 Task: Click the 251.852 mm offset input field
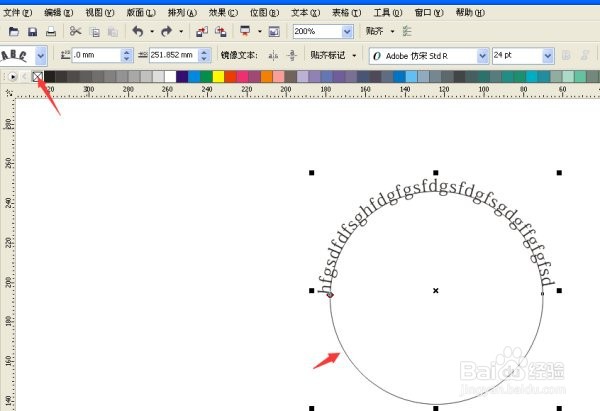[x=174, y=55]
